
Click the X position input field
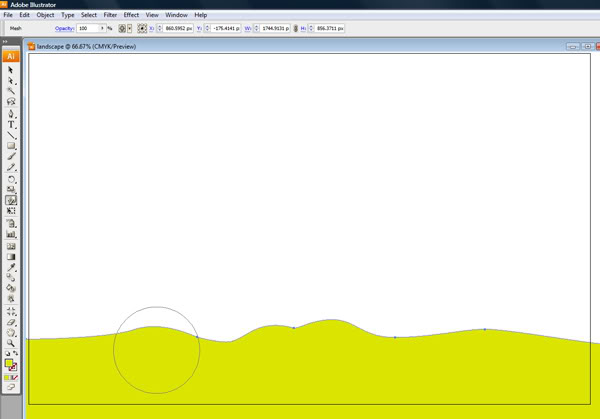click(178, 28)
